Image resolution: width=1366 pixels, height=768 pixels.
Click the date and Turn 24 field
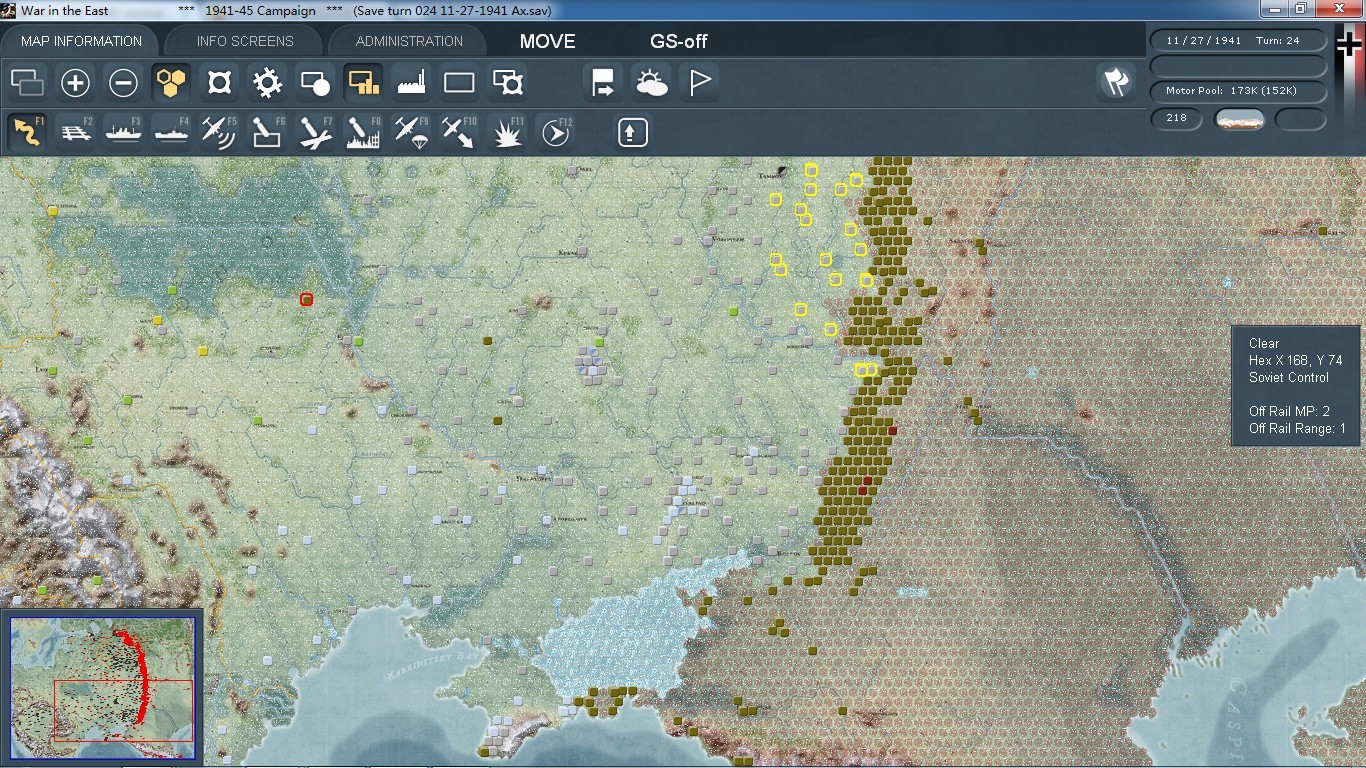[1239, 41]
